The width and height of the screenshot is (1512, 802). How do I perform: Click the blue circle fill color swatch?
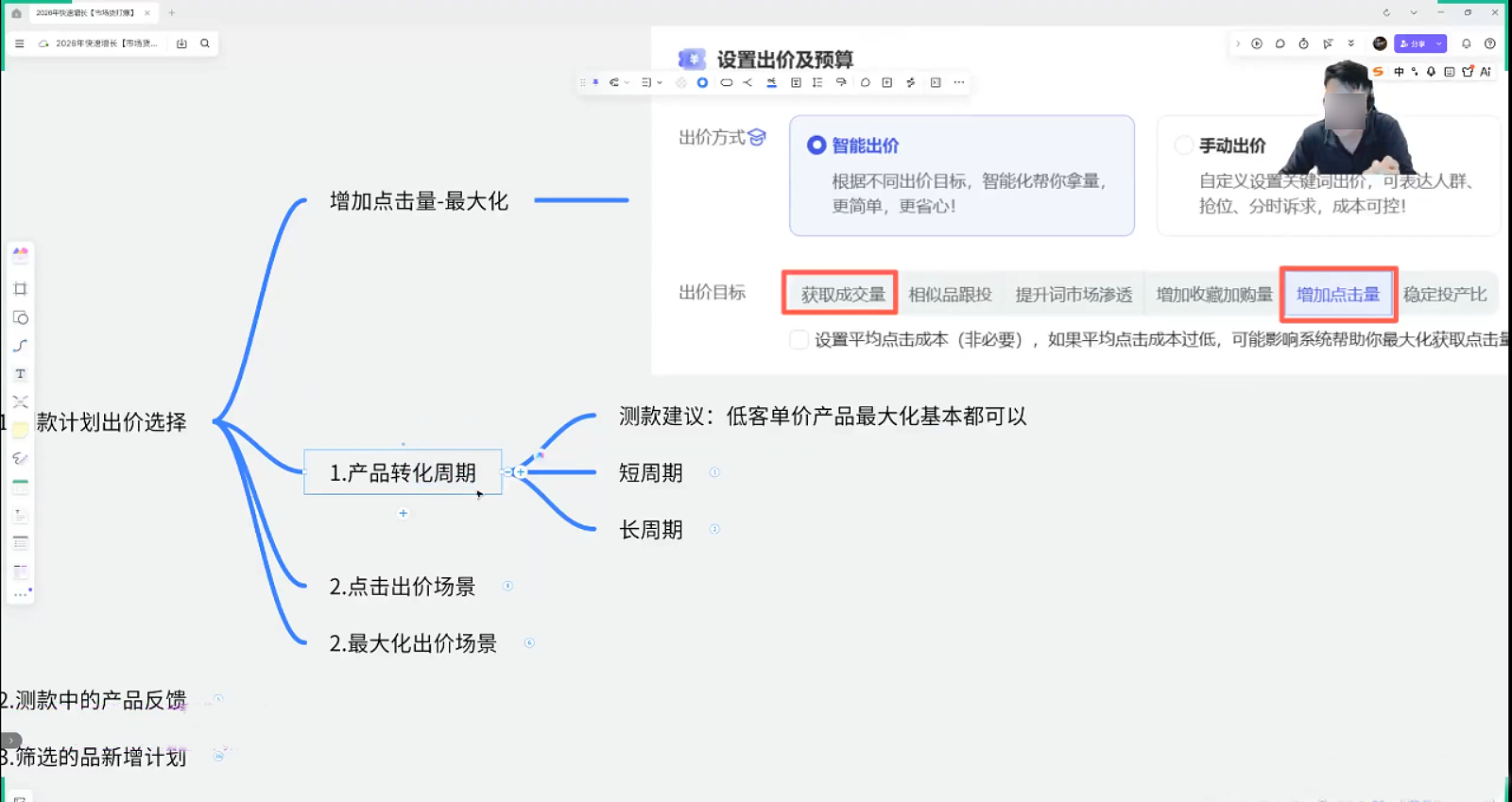702,83
